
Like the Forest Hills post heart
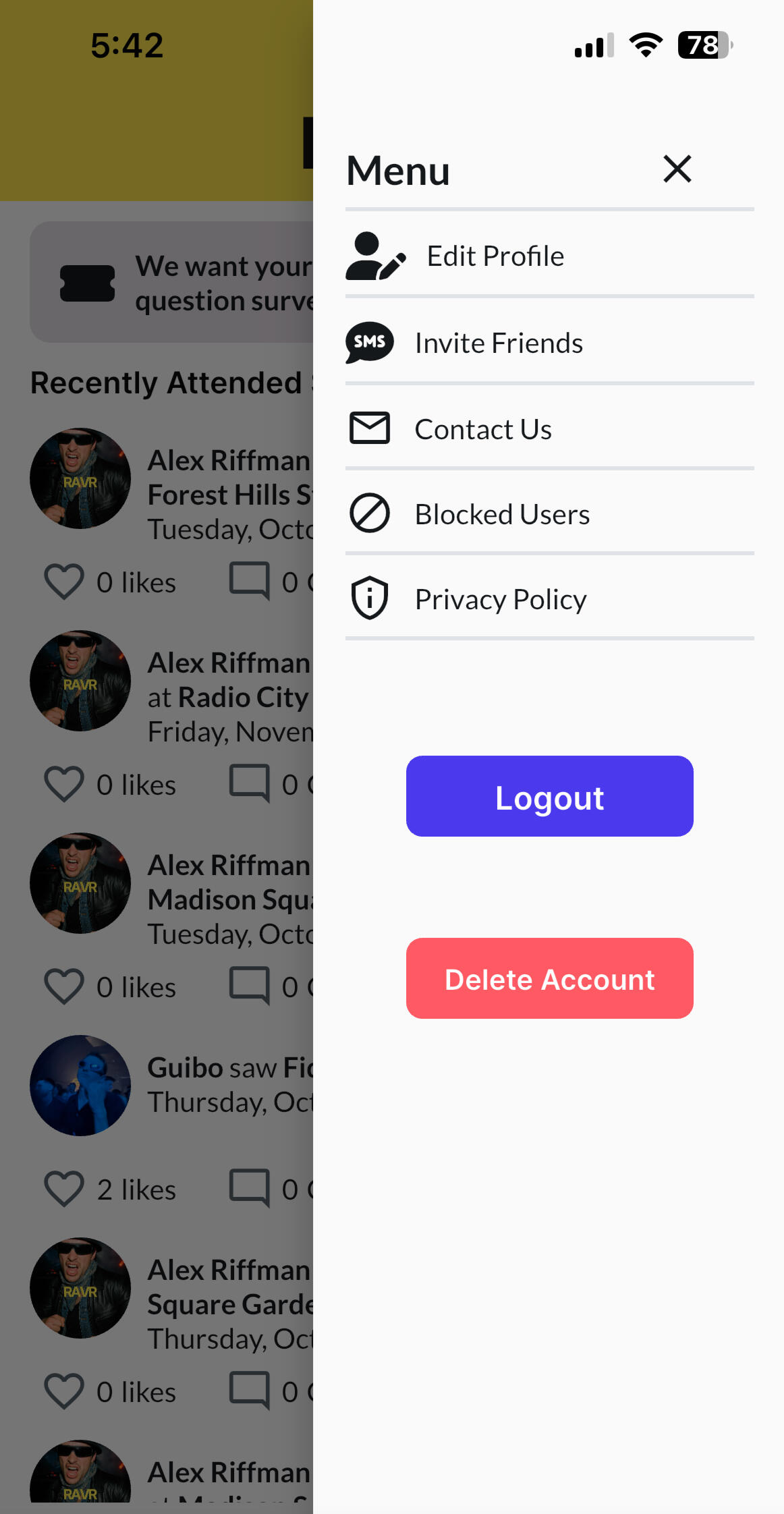(x=64, y=582)
